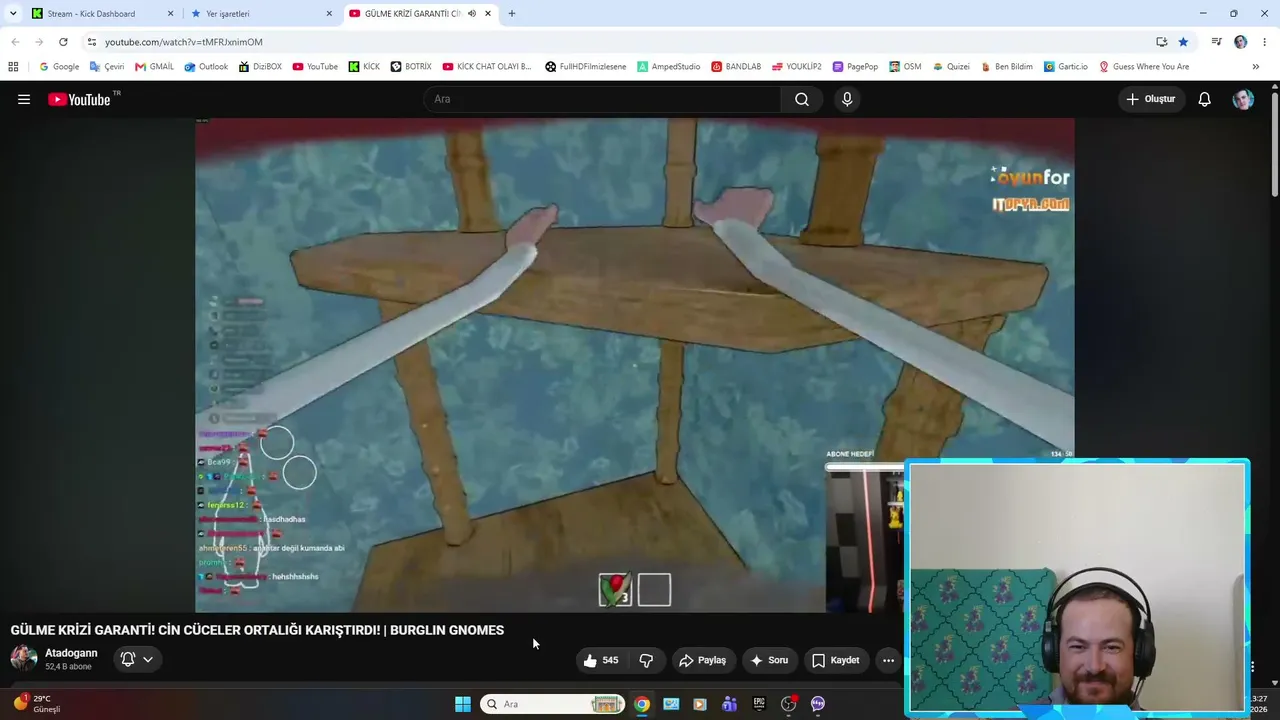The image size is (1280, 720).
Task: Open KİCK bookmark
Action: pos(364,67)
